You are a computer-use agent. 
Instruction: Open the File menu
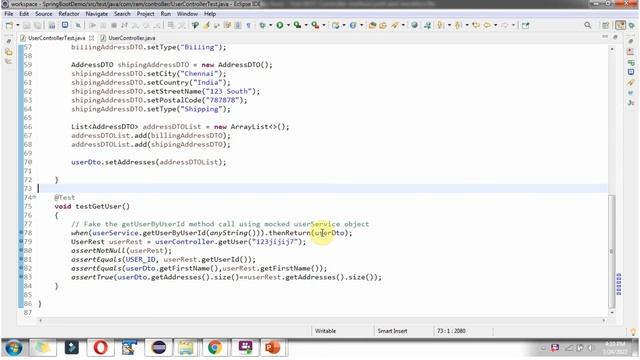coord(9,14)
